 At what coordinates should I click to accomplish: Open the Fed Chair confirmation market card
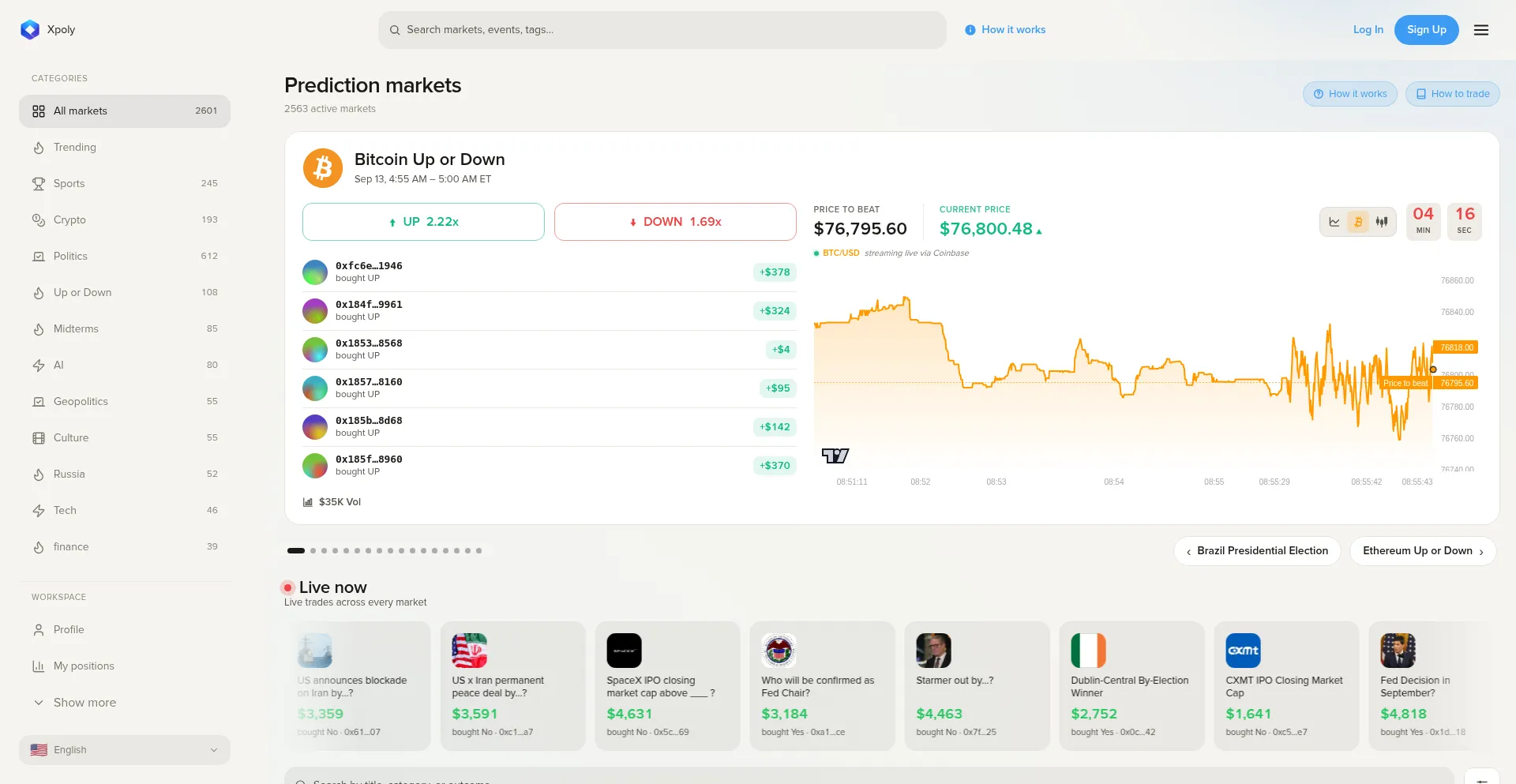pyautogui.click(x=823, y=685)
